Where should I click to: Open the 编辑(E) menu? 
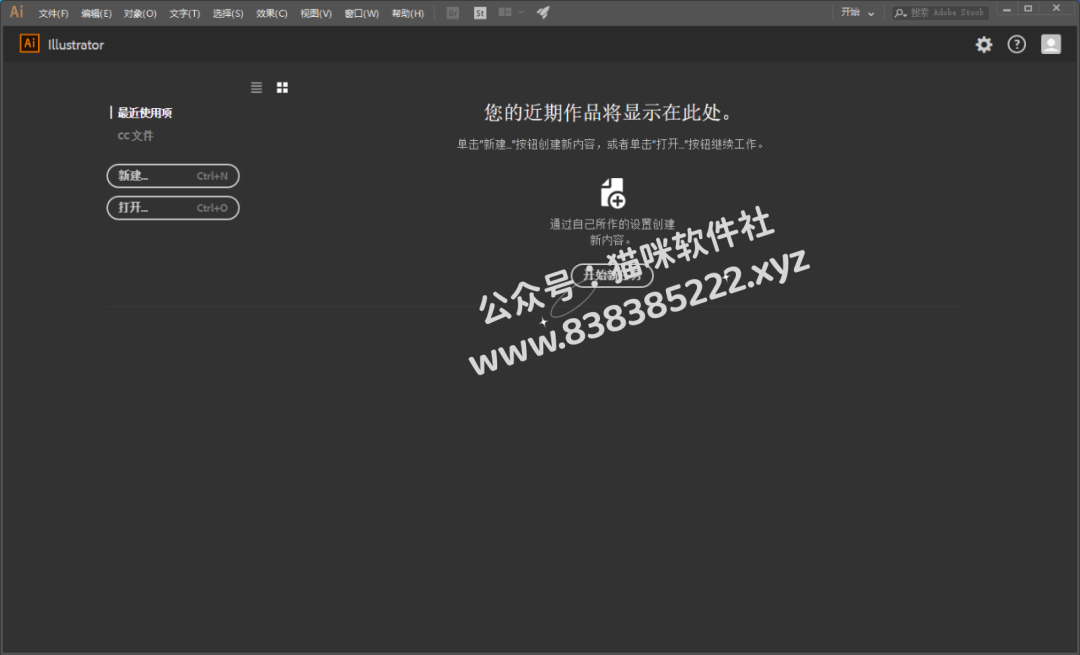coord(96,14)
